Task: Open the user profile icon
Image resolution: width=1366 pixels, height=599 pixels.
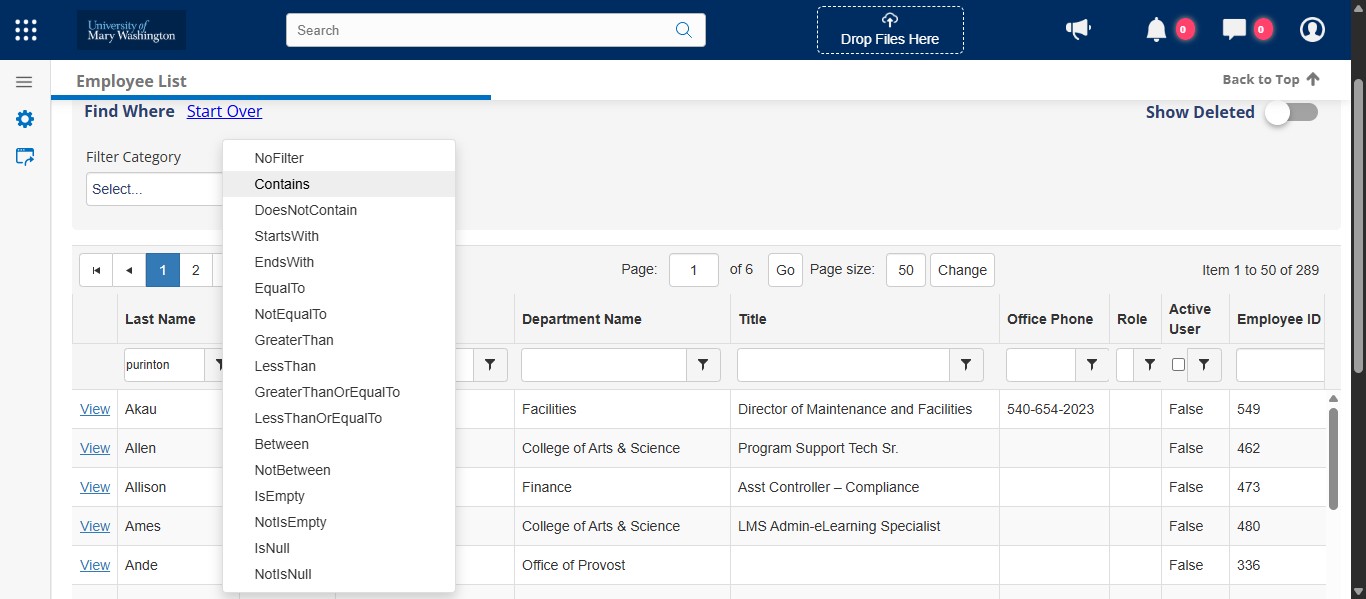Action: point(1312,30)
